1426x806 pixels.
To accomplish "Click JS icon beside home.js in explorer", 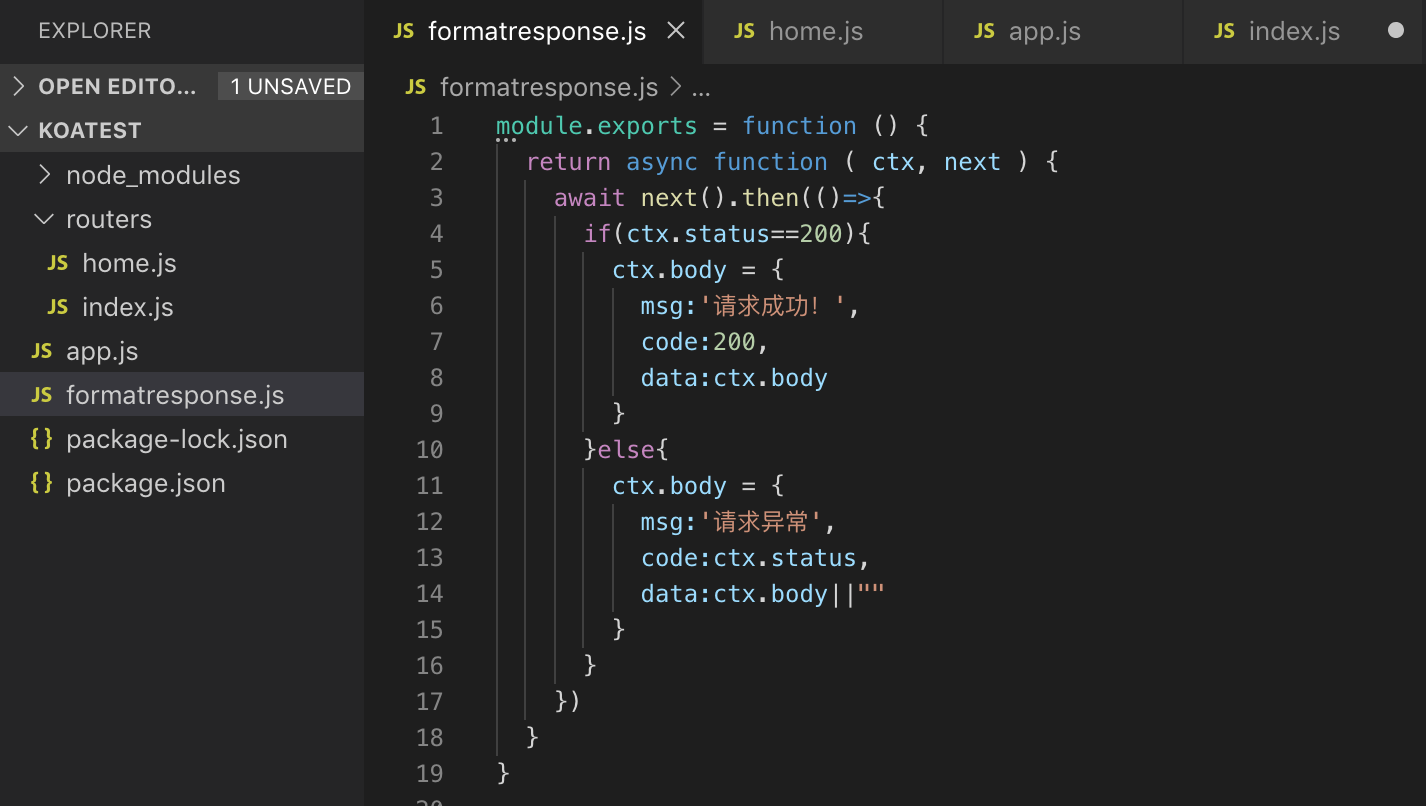I will (58, 263).
